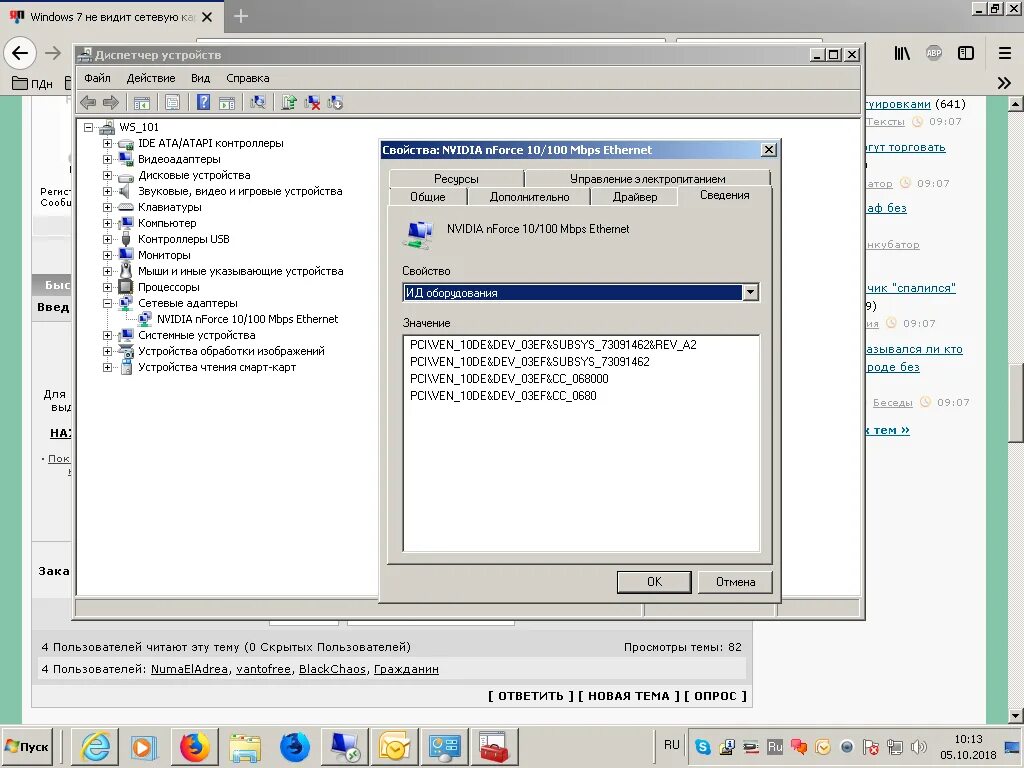The width and height of the screenshot is (1024, 768).
Task: Open Windows Explorer folder icon on taskbar
Action: coord(245,746)
